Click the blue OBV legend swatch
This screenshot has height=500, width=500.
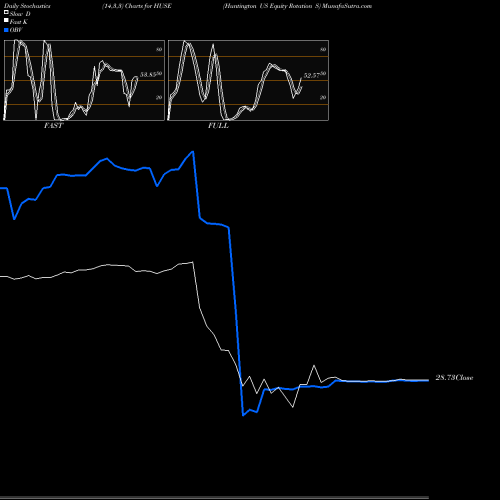pyautogui.click(x=6, y=30)
